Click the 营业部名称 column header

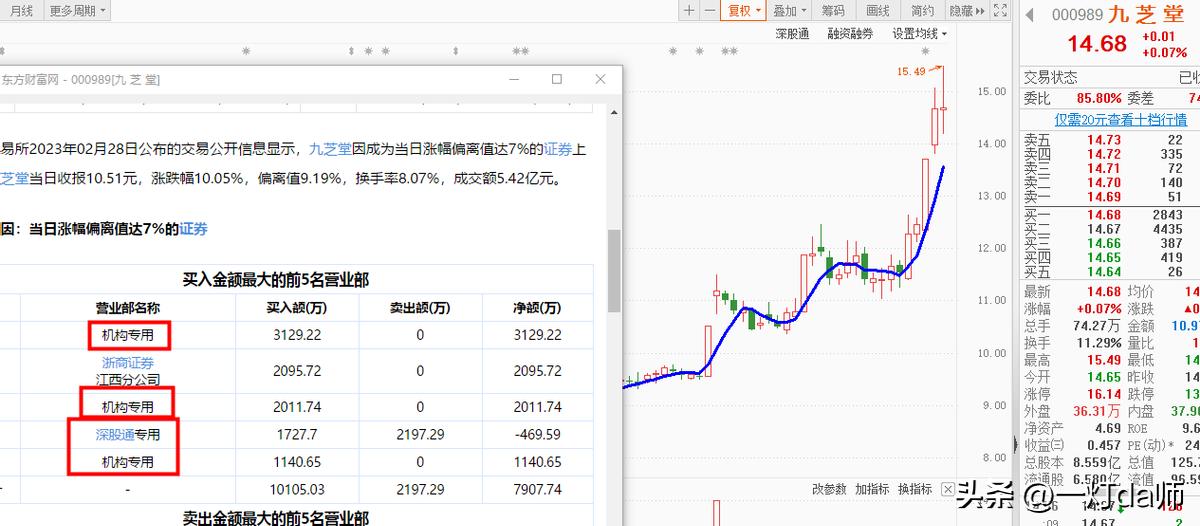pyautogui.click(x=127, y=308)
